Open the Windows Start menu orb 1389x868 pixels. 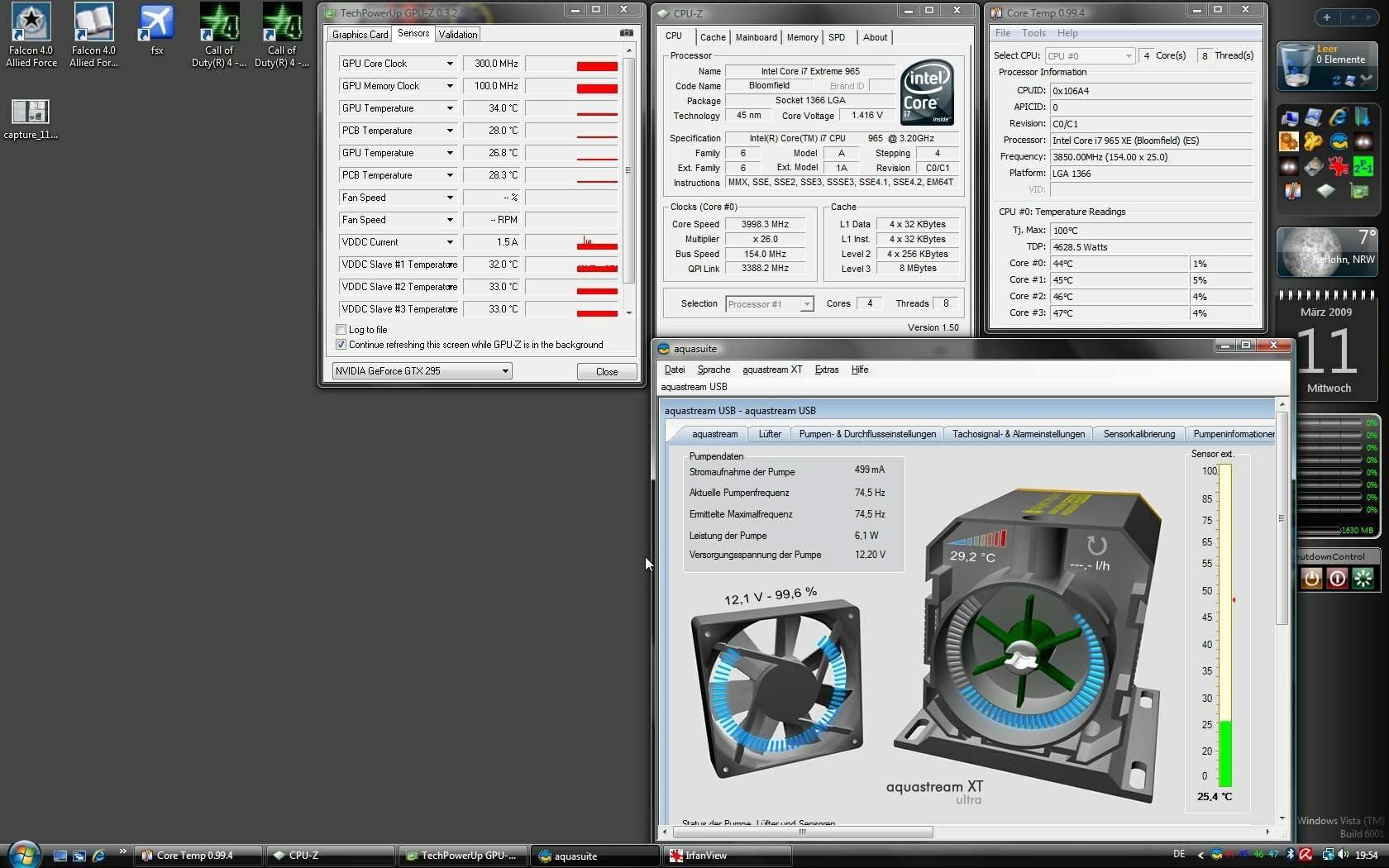click(23, 854)
